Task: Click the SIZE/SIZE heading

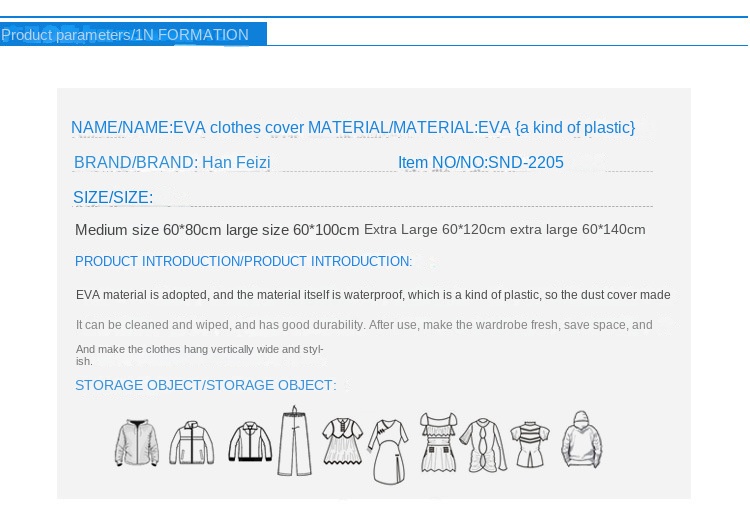Action: tap(113, 197)
